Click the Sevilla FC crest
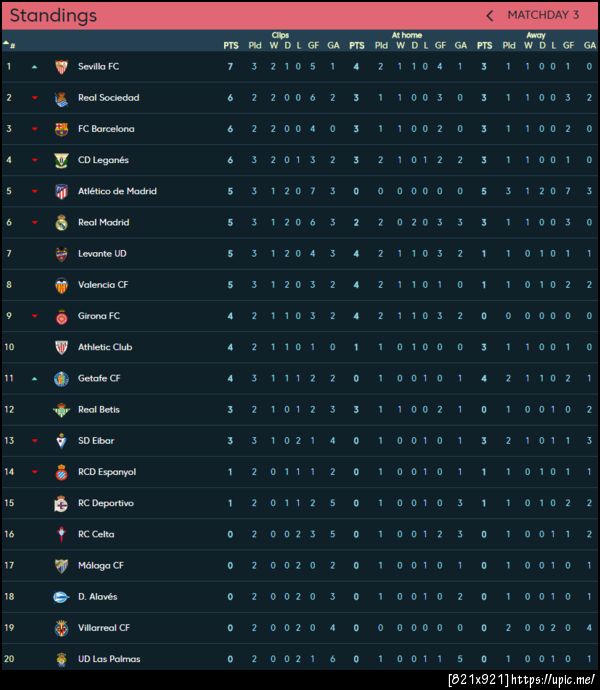Image resolution: width=600 pixels, height=690 pixels. click(61, 67)
